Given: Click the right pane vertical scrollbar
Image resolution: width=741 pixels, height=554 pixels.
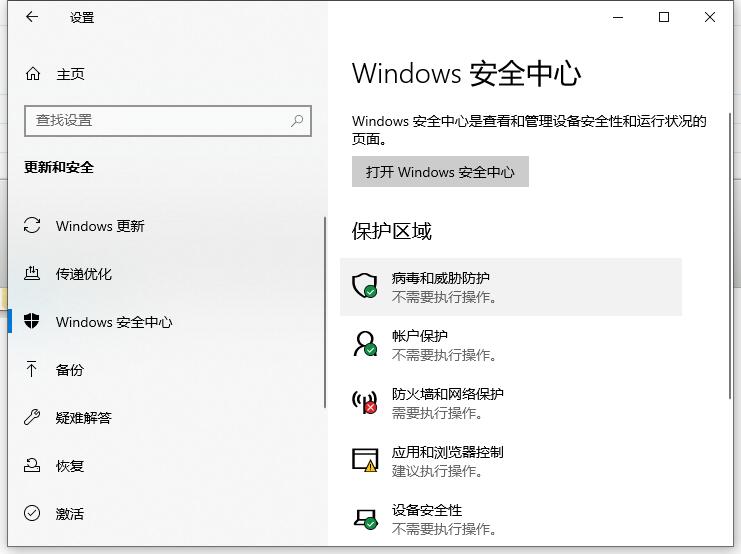Looking at the screenshot, I should pos(730,255).
